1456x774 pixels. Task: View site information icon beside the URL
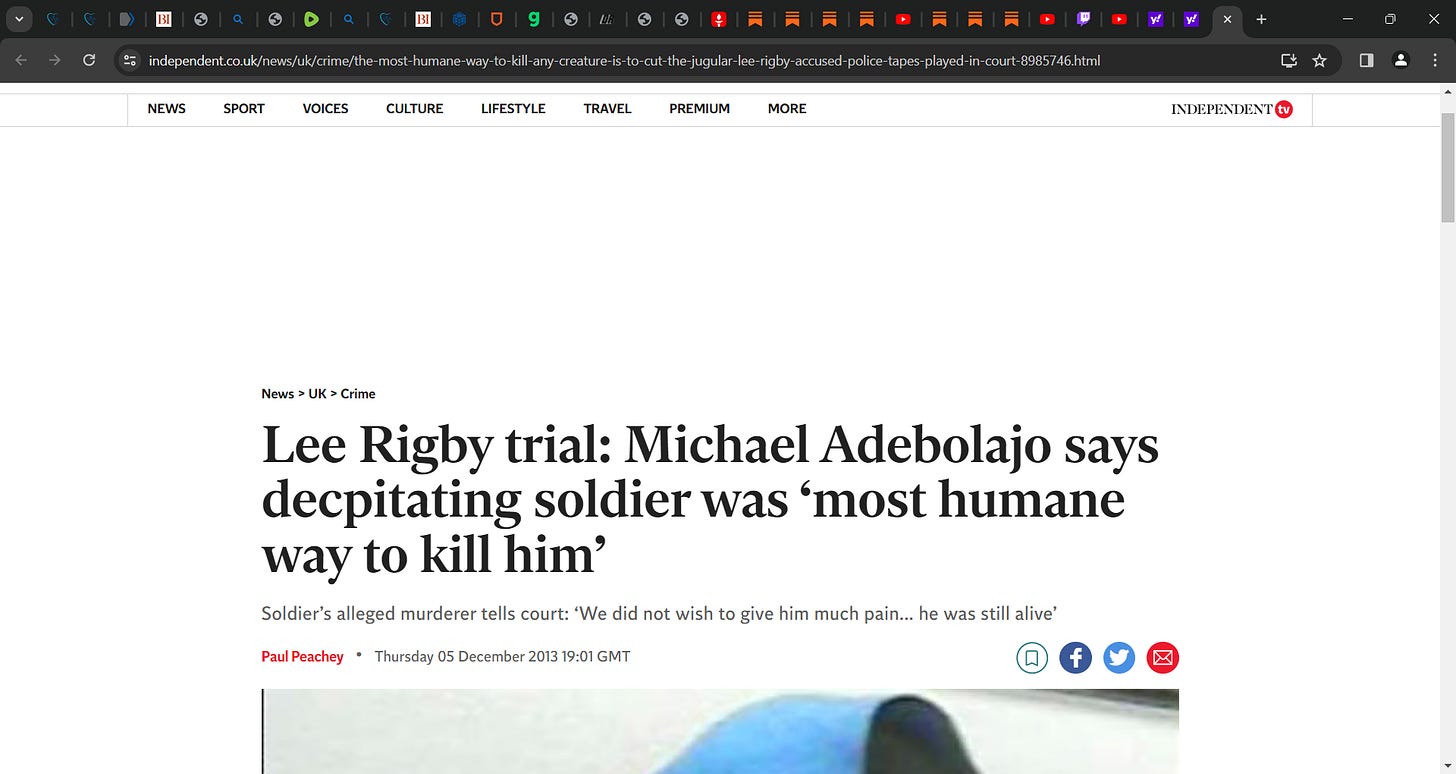tap(128, 60)
